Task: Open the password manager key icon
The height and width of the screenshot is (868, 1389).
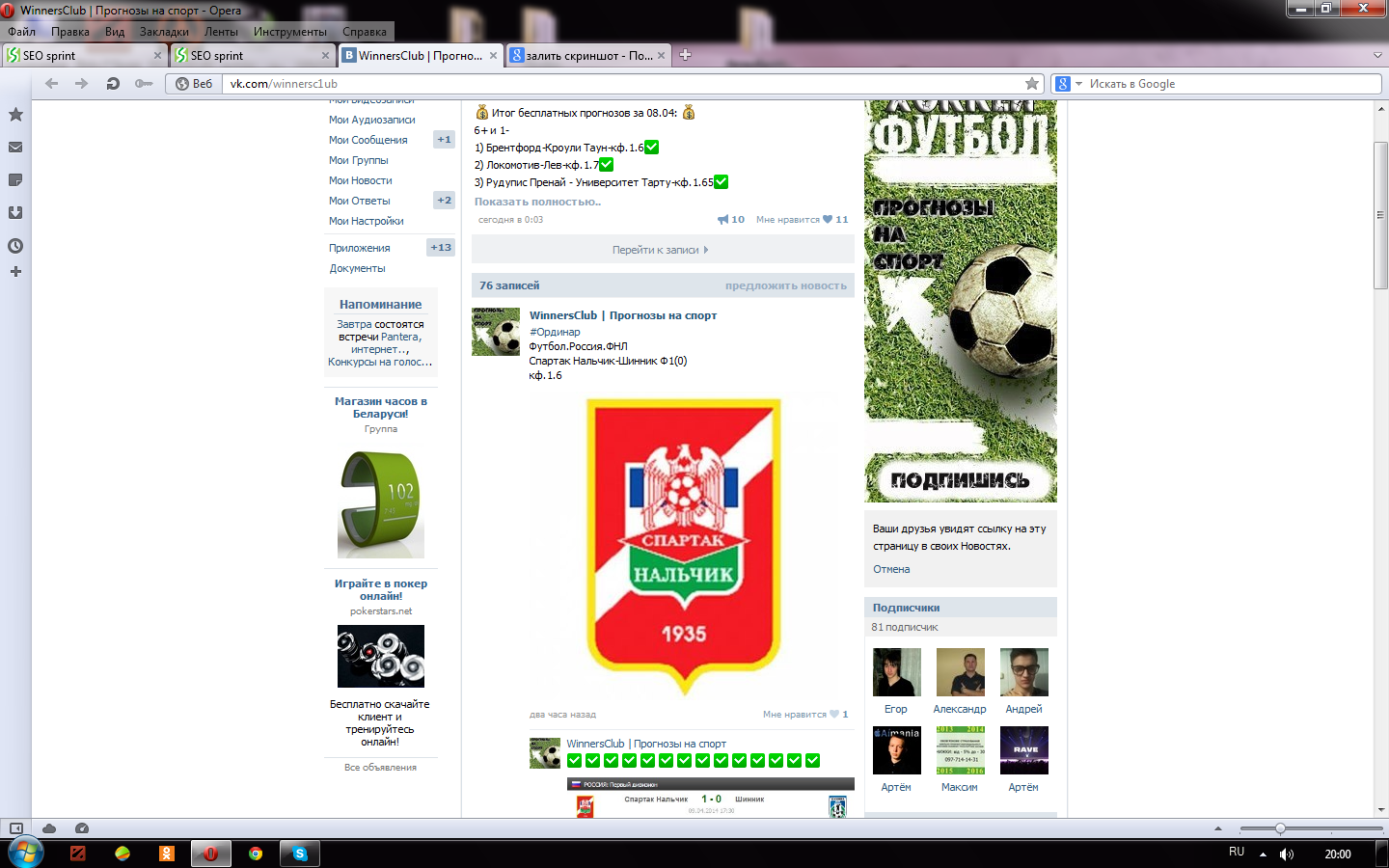Action: tap(144, 84)
